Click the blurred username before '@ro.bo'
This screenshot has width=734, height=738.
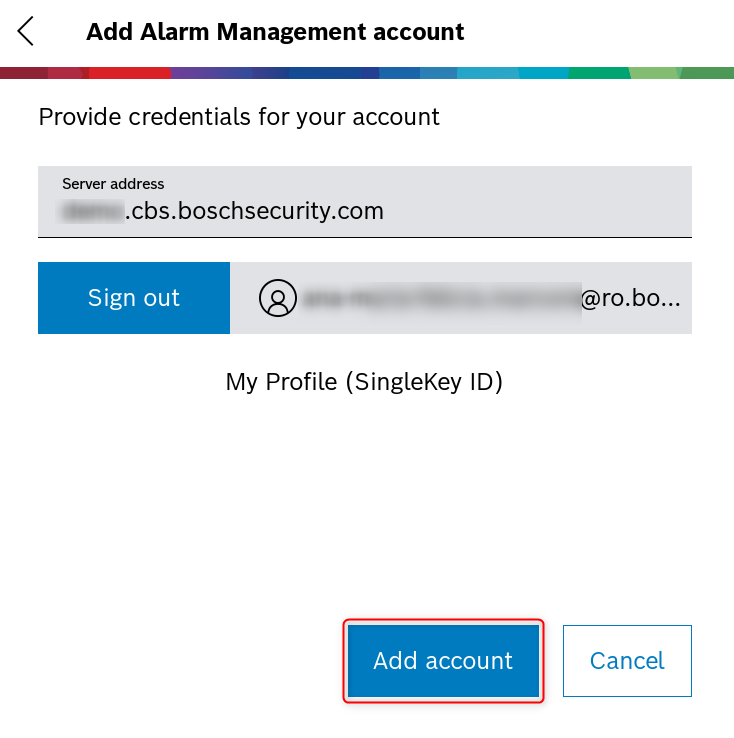coord(440,298)
